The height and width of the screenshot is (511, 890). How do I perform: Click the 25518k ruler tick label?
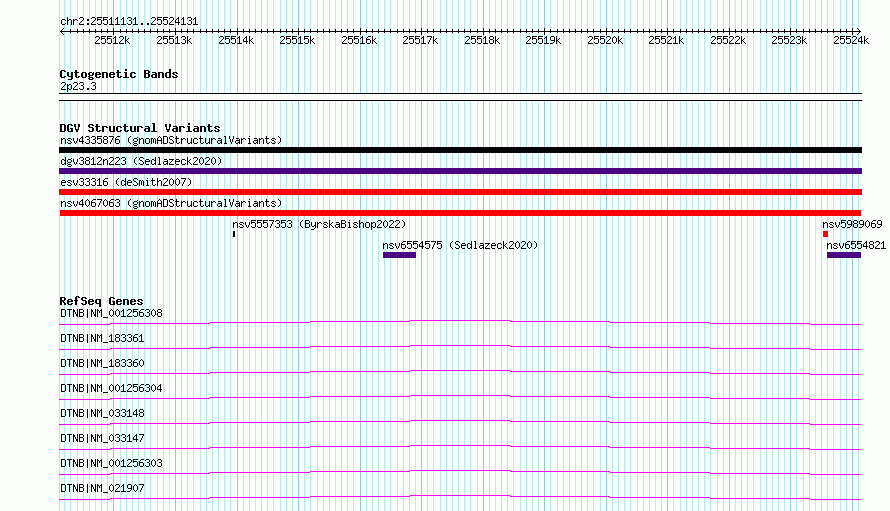482,40
